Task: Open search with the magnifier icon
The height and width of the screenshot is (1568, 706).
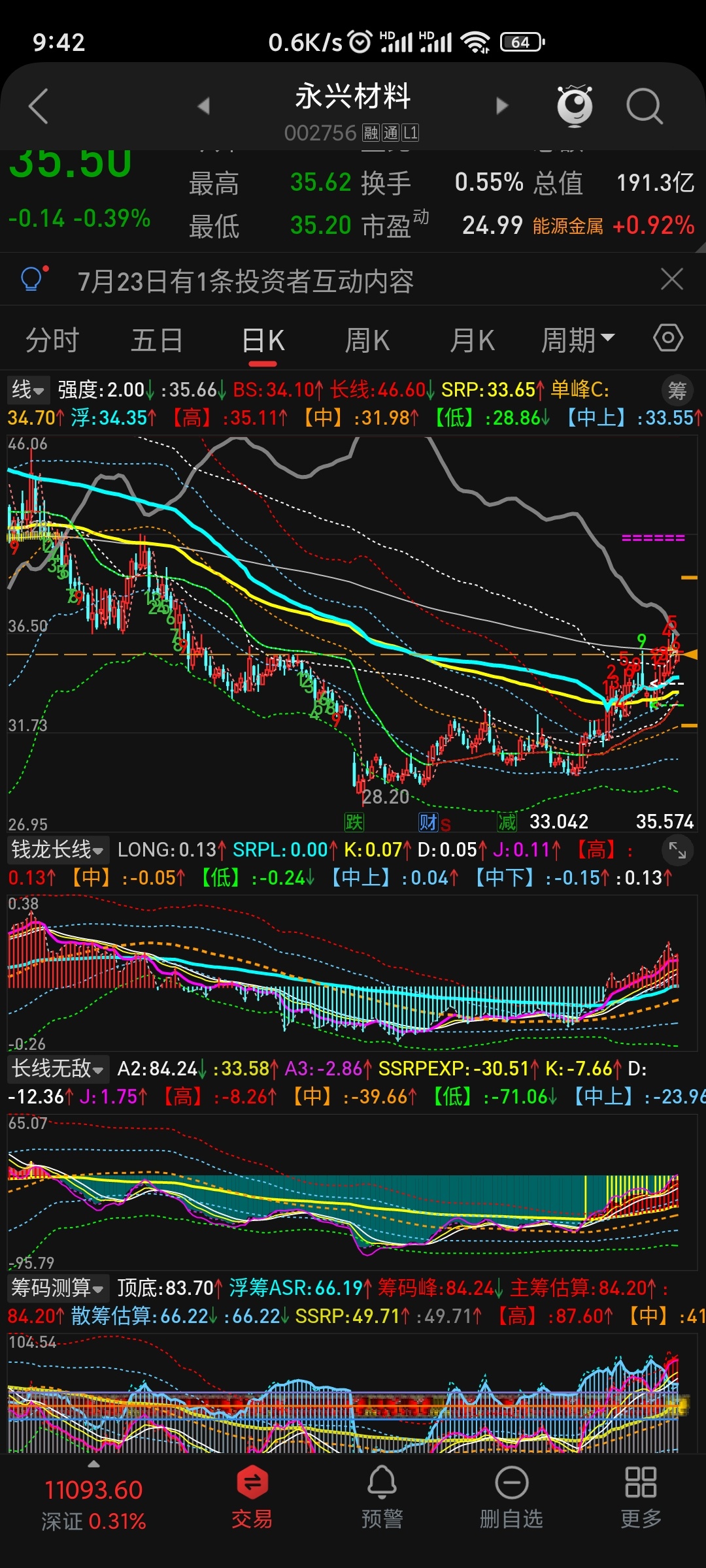Action: point(645,106)
